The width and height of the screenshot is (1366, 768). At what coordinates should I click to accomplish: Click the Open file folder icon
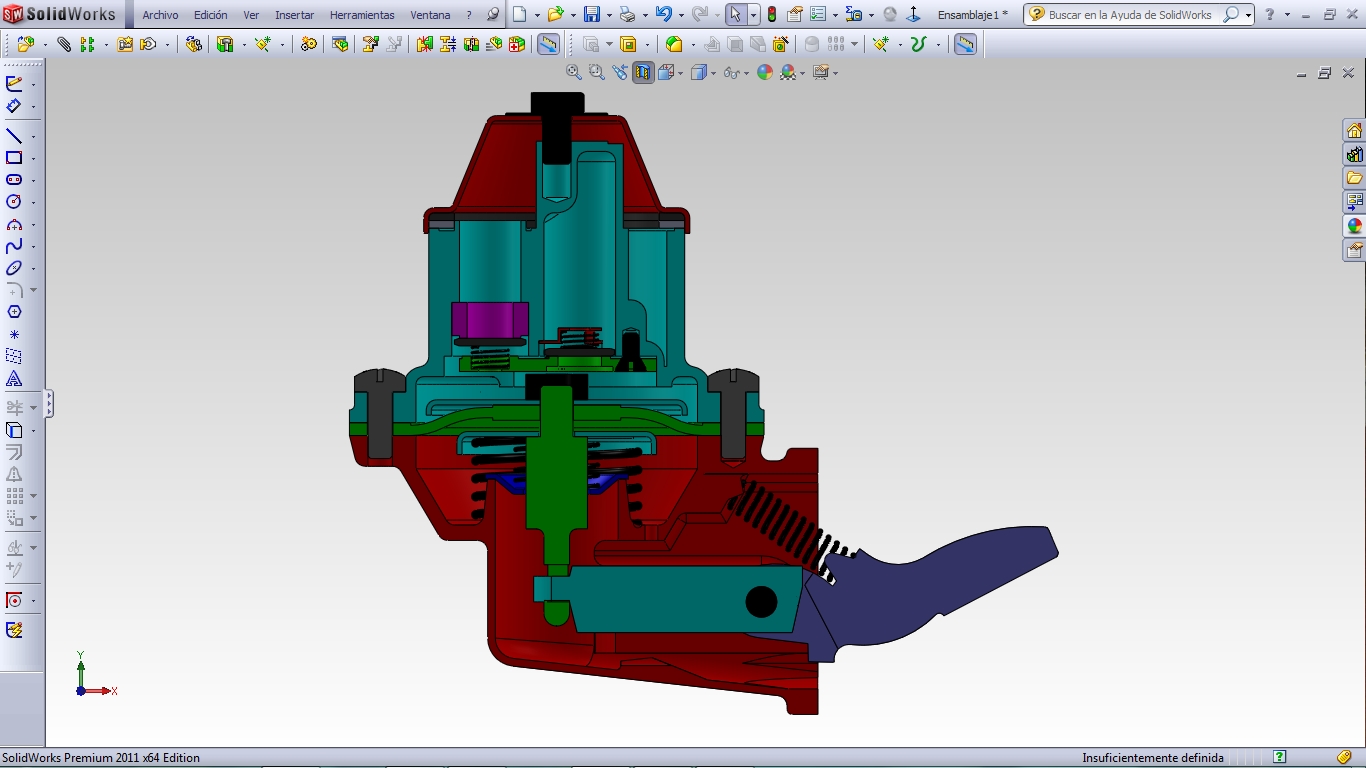(x=555, y=14)
